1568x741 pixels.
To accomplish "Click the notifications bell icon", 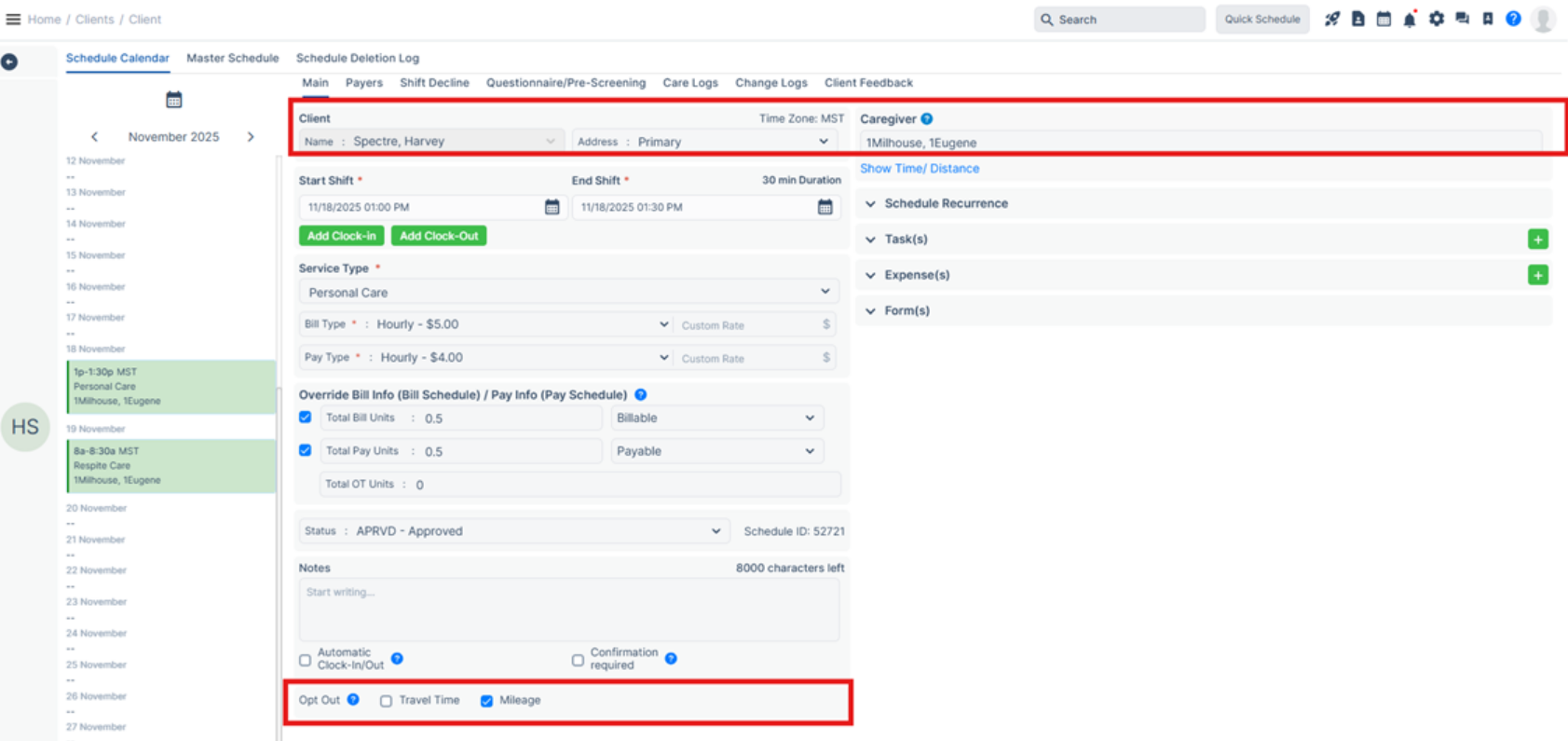I will (x=1410, y=20).
